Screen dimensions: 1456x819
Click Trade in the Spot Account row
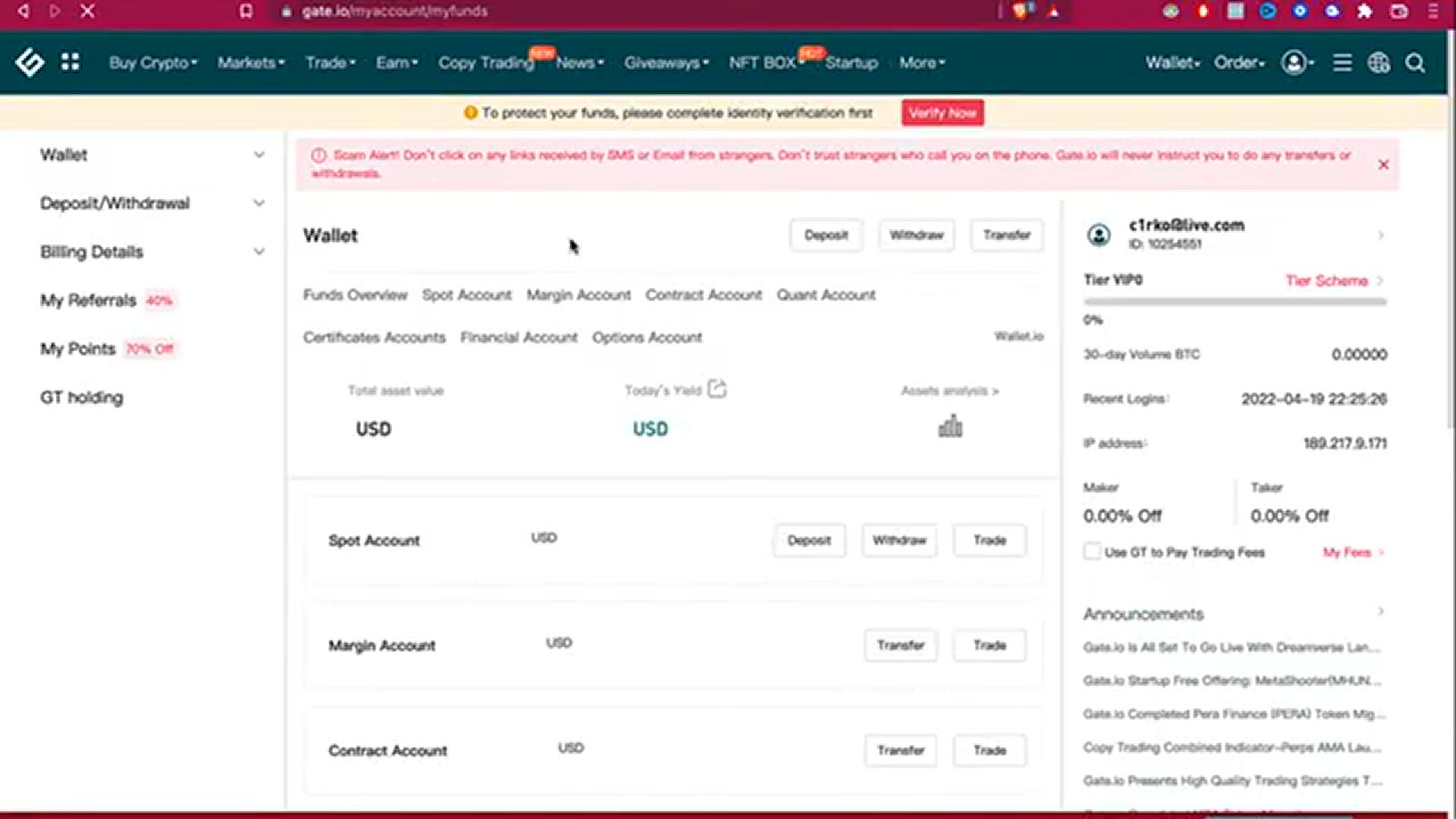click(x=990, y=541)
